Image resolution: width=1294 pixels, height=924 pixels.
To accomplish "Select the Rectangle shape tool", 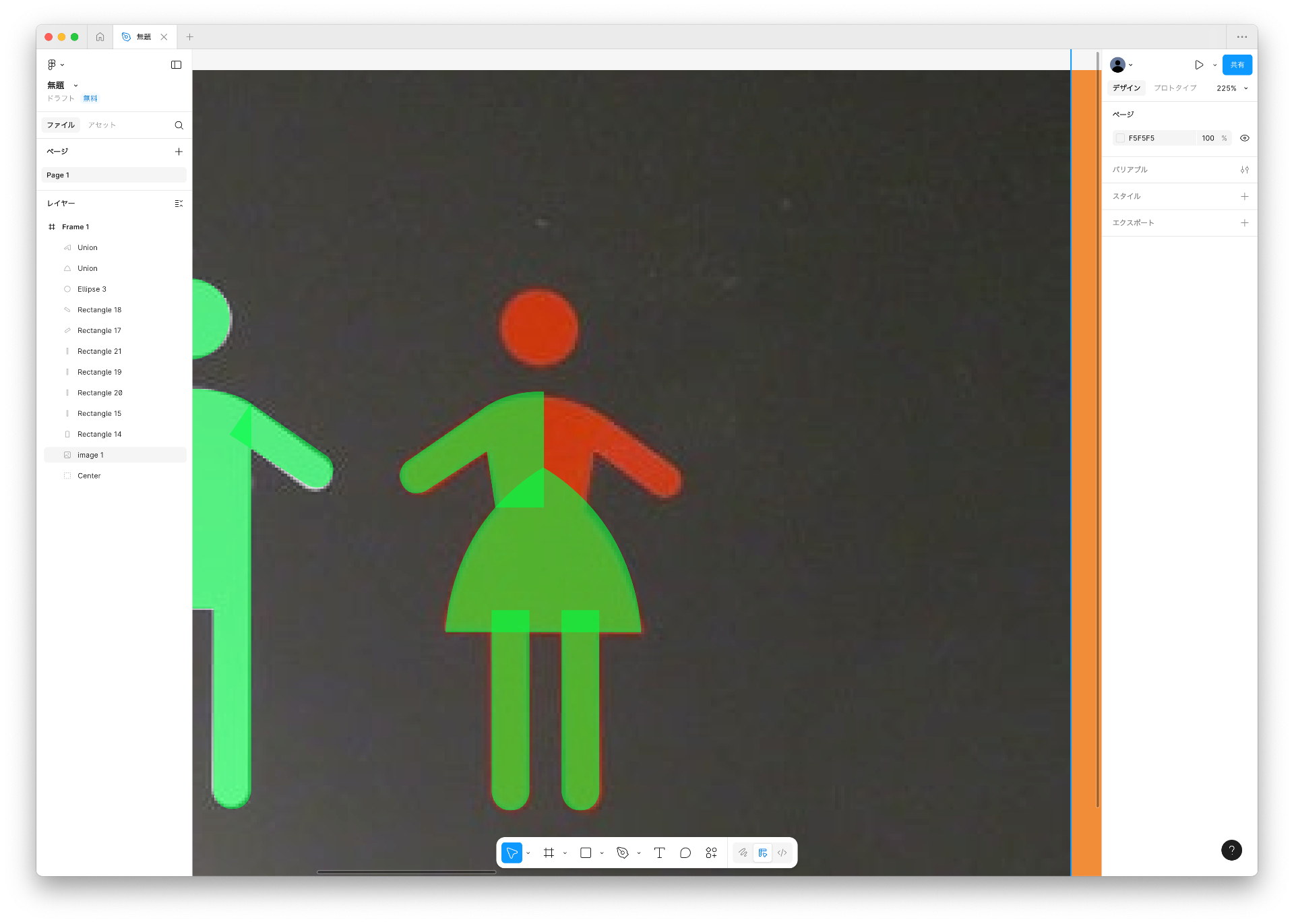I will click(586, 853).
